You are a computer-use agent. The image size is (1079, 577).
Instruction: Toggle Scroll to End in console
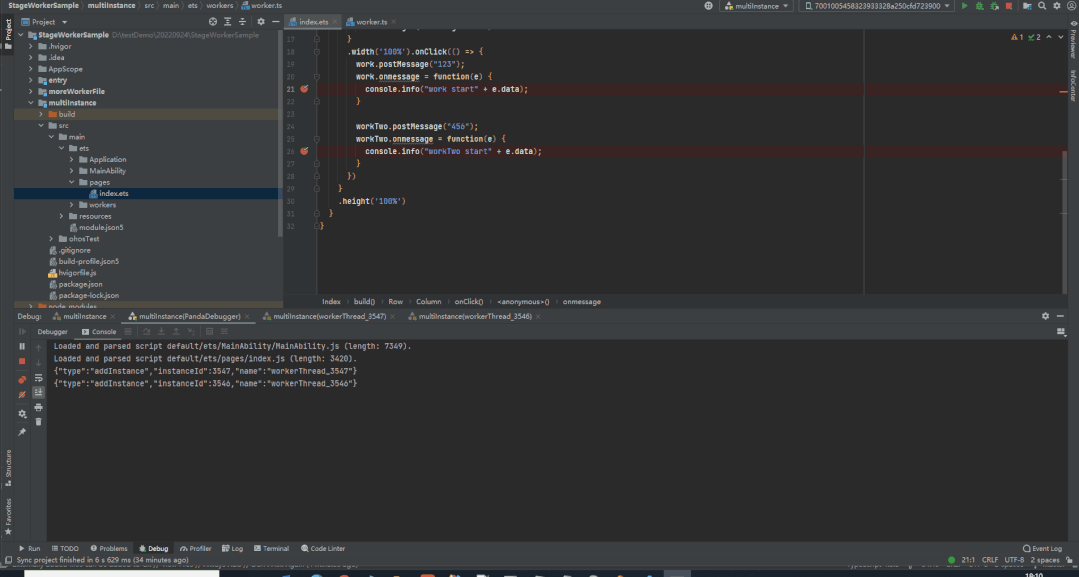click(39, 392)
